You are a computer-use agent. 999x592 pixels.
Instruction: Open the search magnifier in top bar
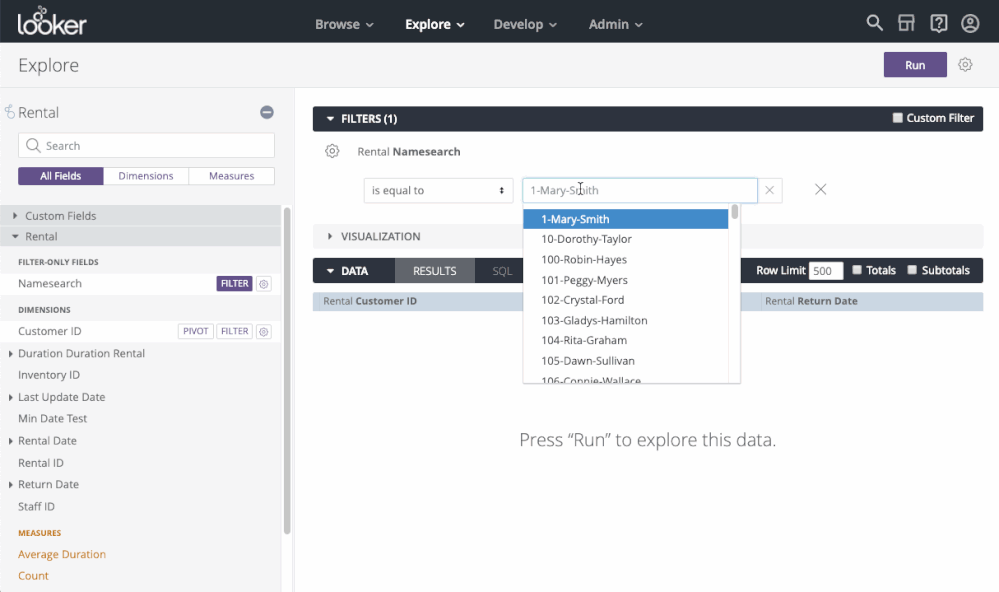click(x=874, y=24)
